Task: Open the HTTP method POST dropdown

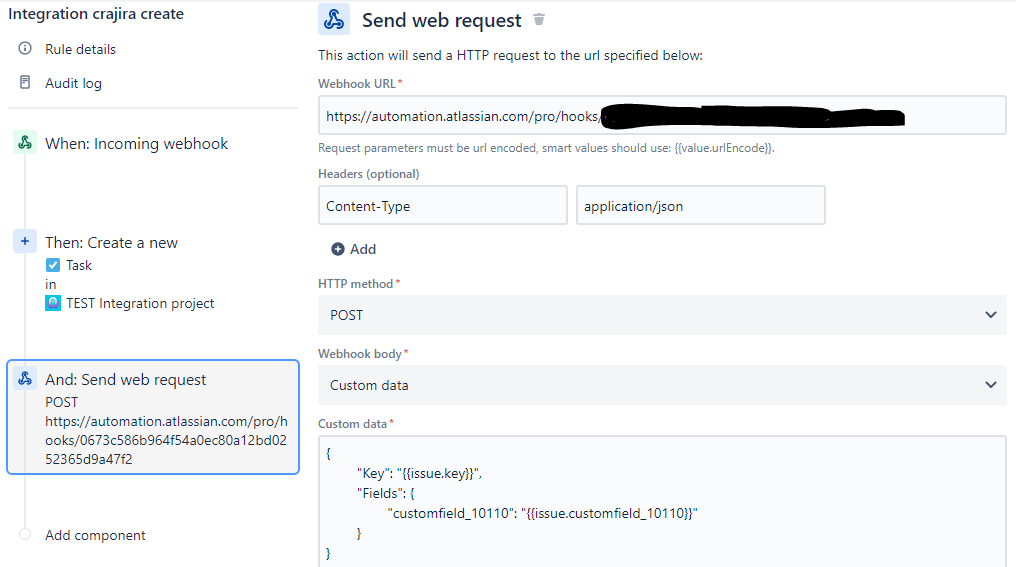Action: (x=662, y=315)
